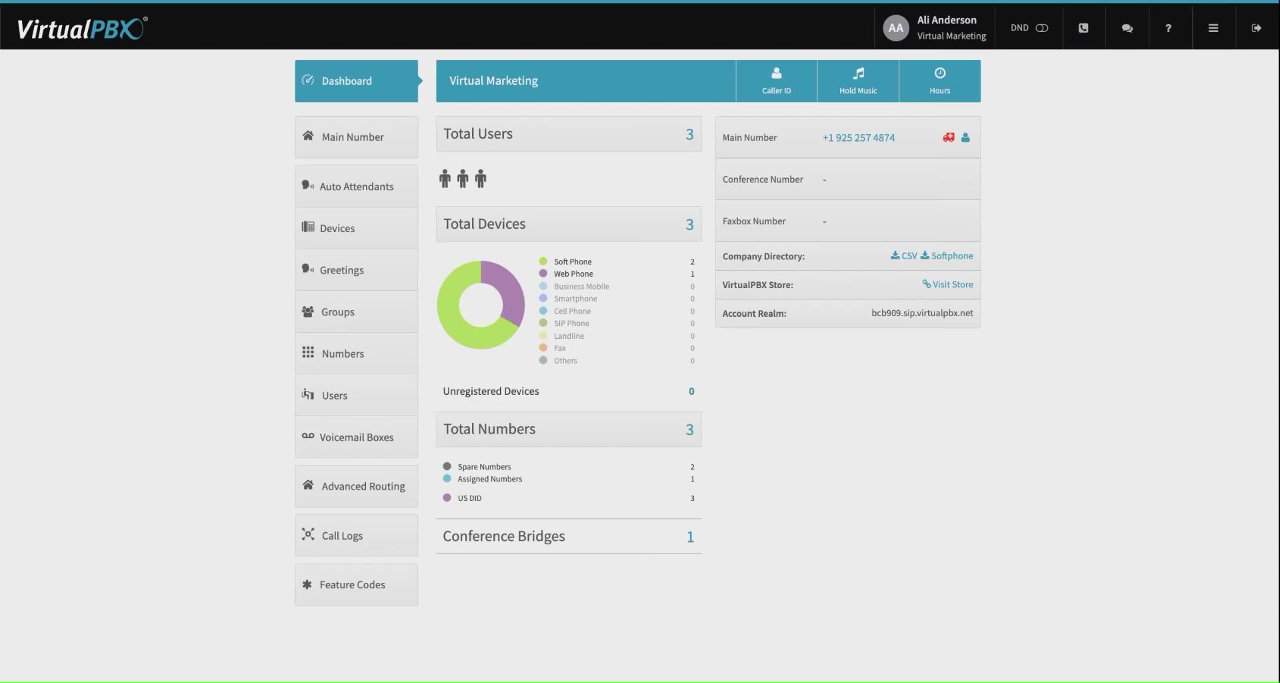This screenshot has width=1280, height=683.
Task: Toggle the DND switch
Action: click(1042, 28)
